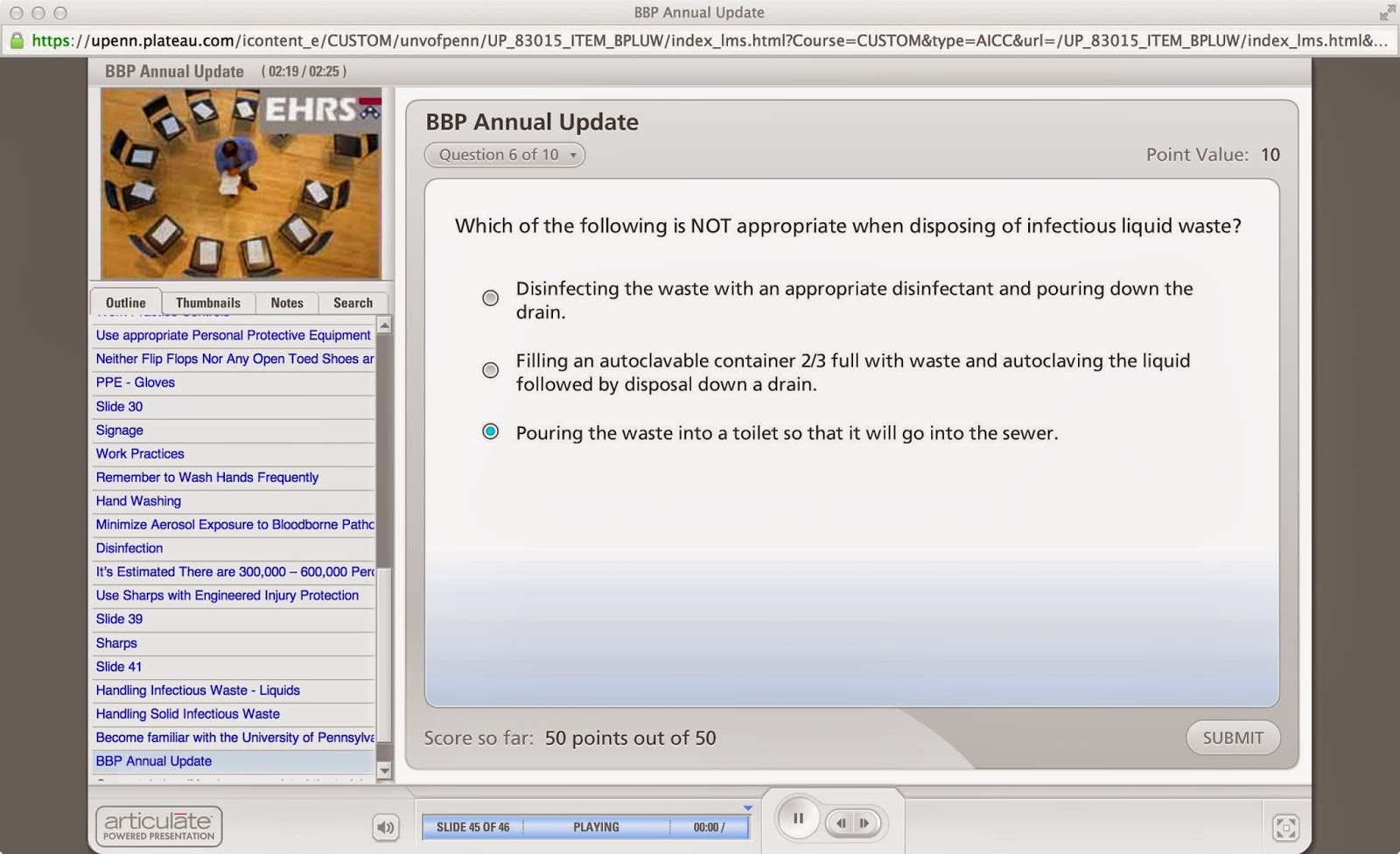Go to the previous slide
Image resolution: width=1400 pixels, height=854 pixels.
coord(841,823)
